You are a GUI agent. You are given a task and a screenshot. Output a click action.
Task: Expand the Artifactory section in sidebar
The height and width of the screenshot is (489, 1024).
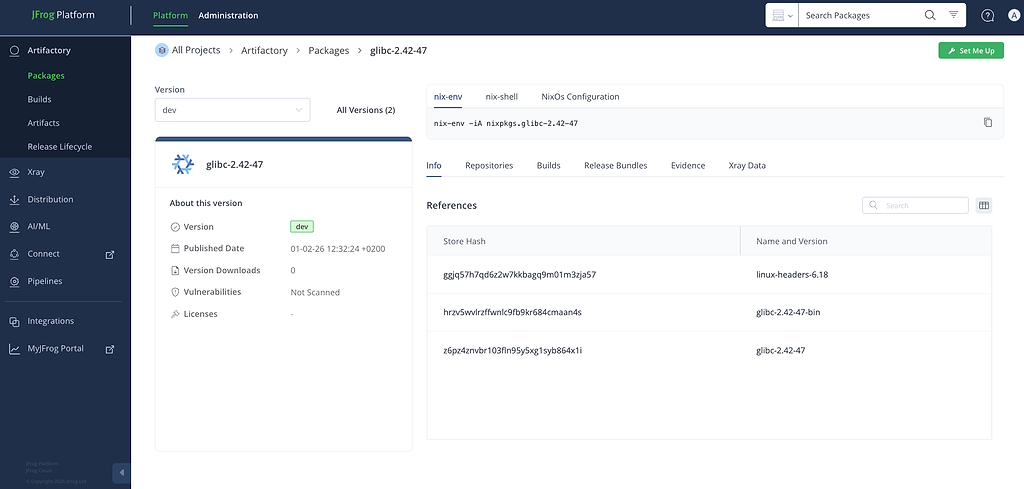click(49, 50)
